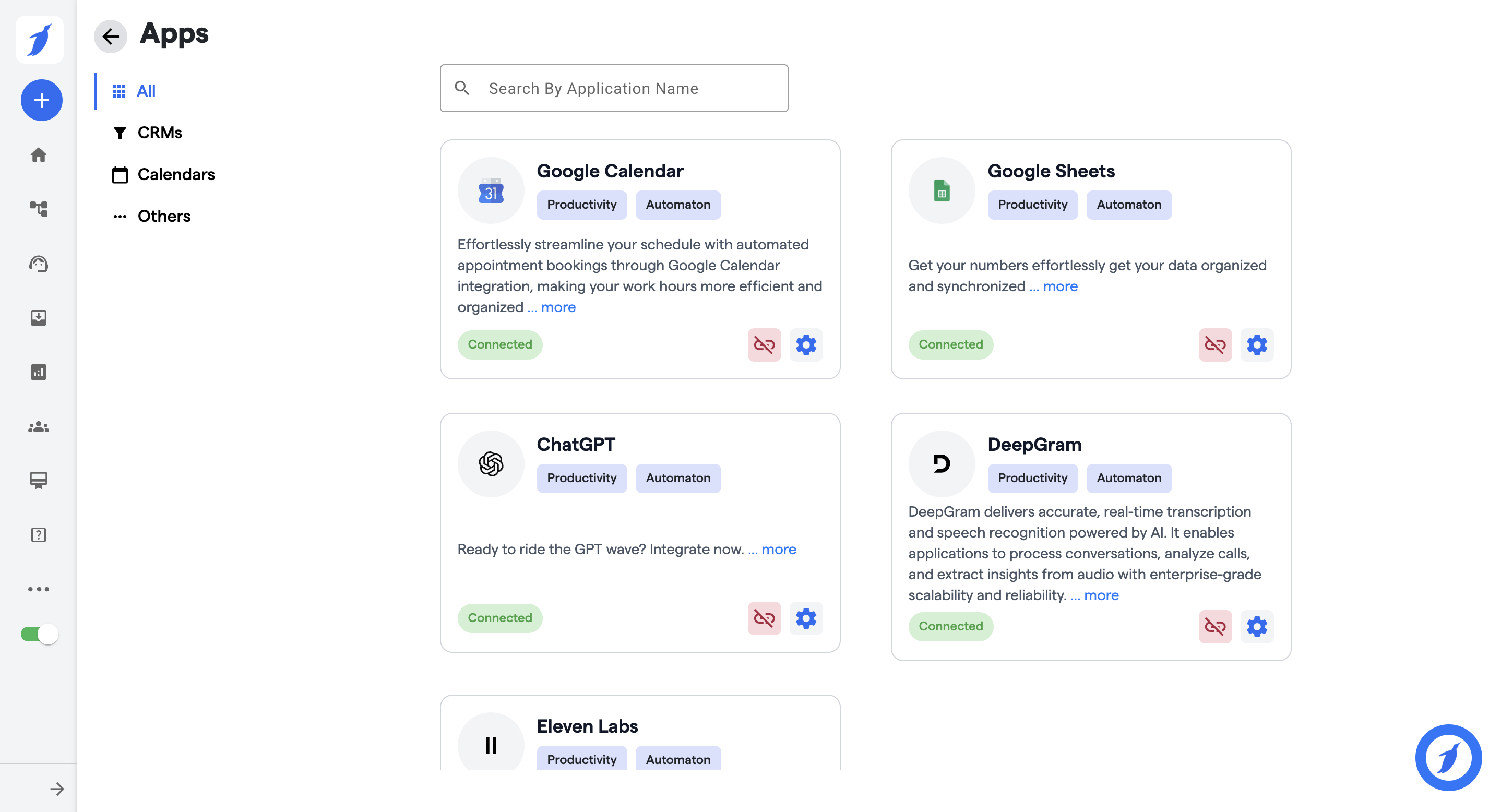Open the Home icon in sidebar
Viewport: 1501px width, 812px height.
click(x=39, y=155)
